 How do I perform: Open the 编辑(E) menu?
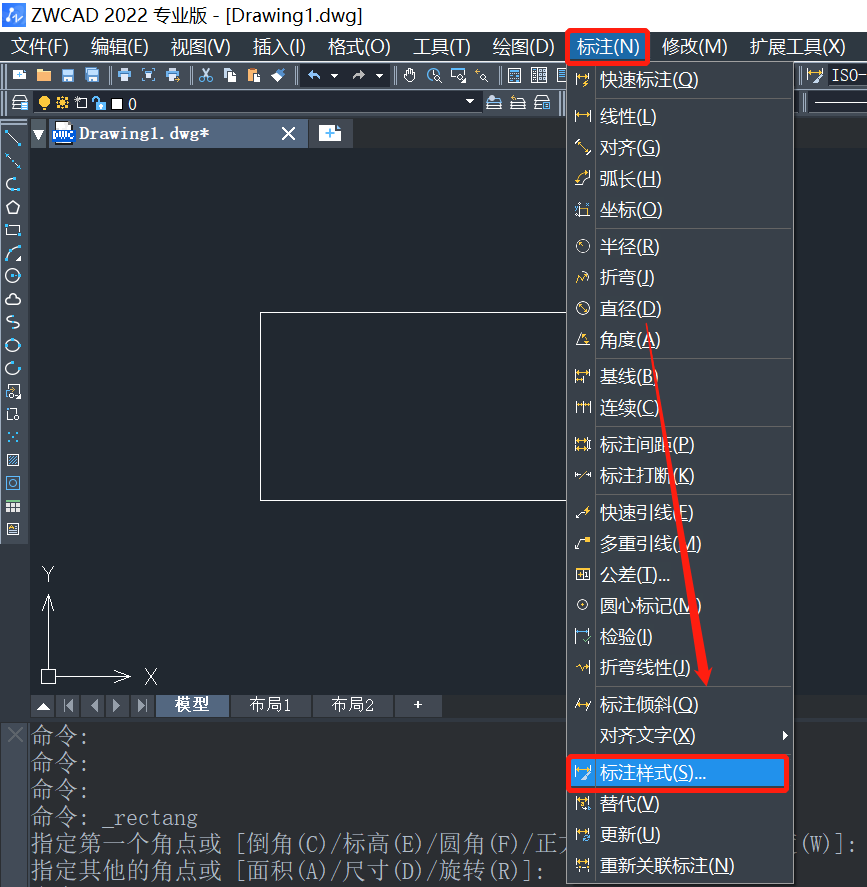[x=119, y=46]
